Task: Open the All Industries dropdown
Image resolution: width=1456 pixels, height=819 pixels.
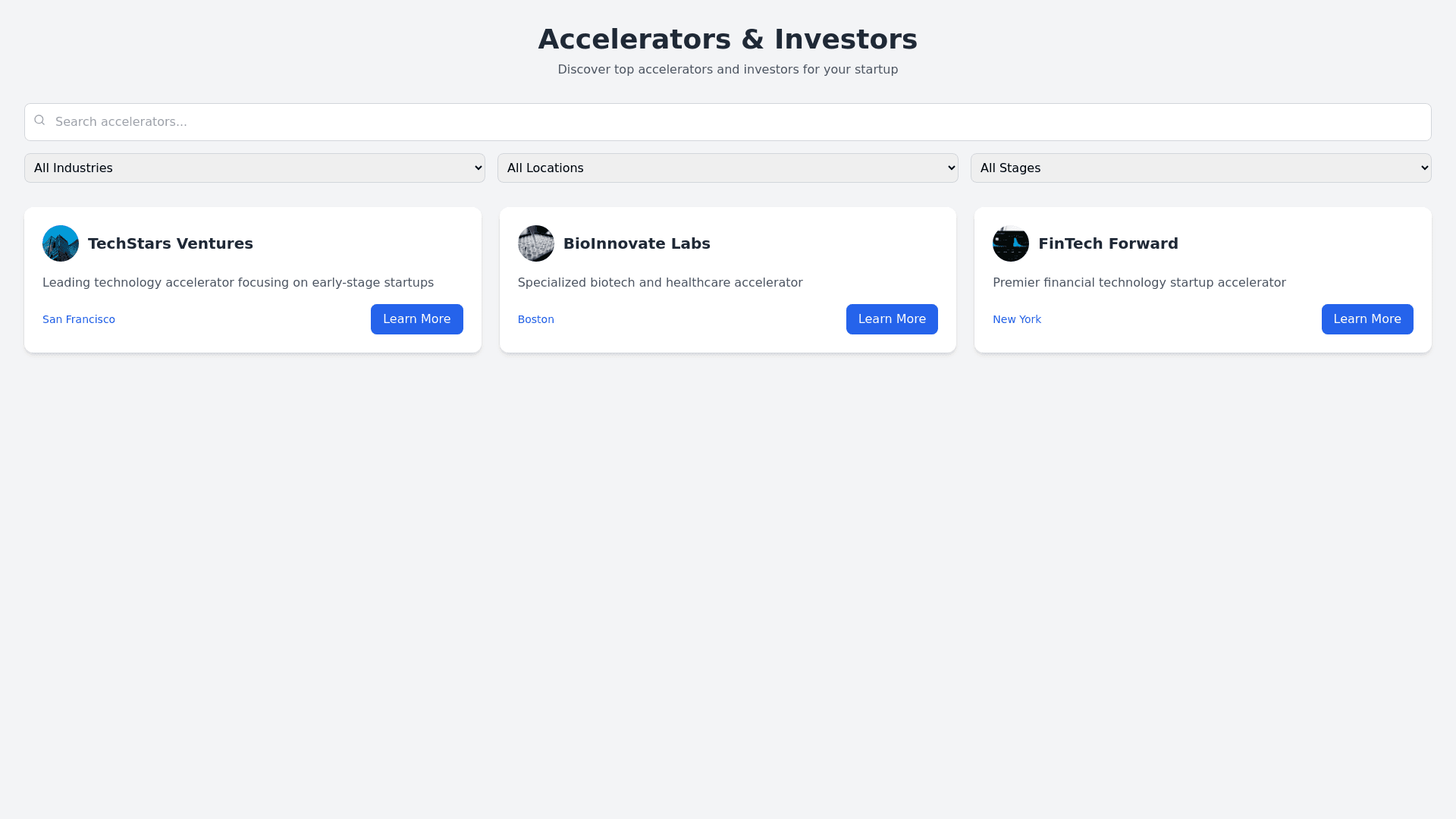Action: tap(254, 168)
